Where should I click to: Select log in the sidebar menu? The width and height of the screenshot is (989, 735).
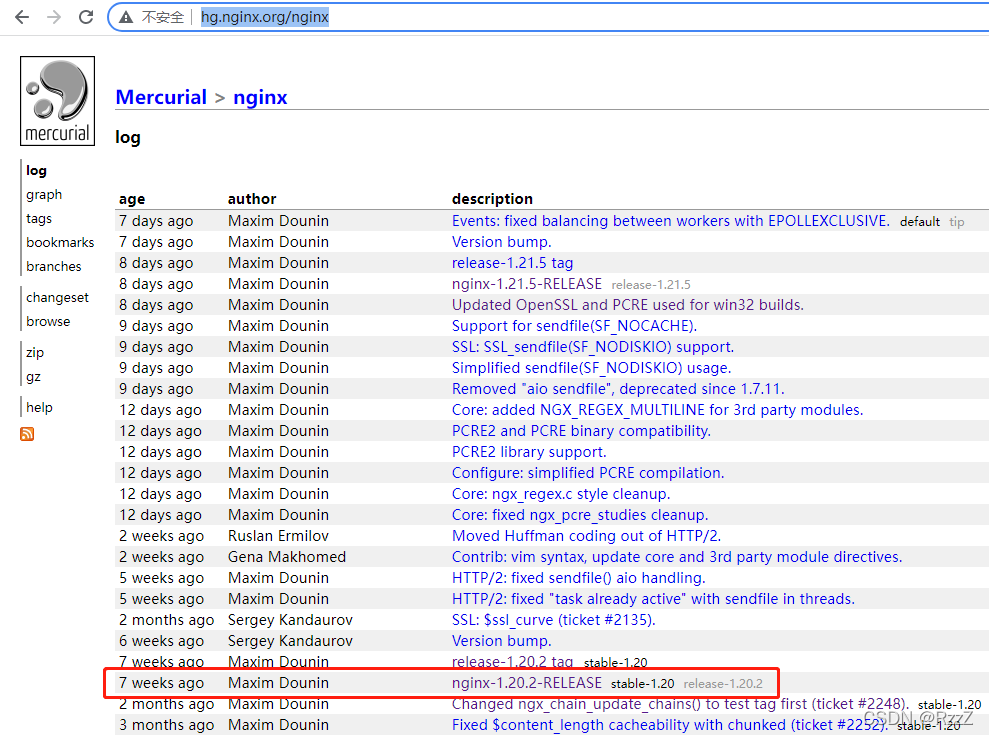coord(37,170)
